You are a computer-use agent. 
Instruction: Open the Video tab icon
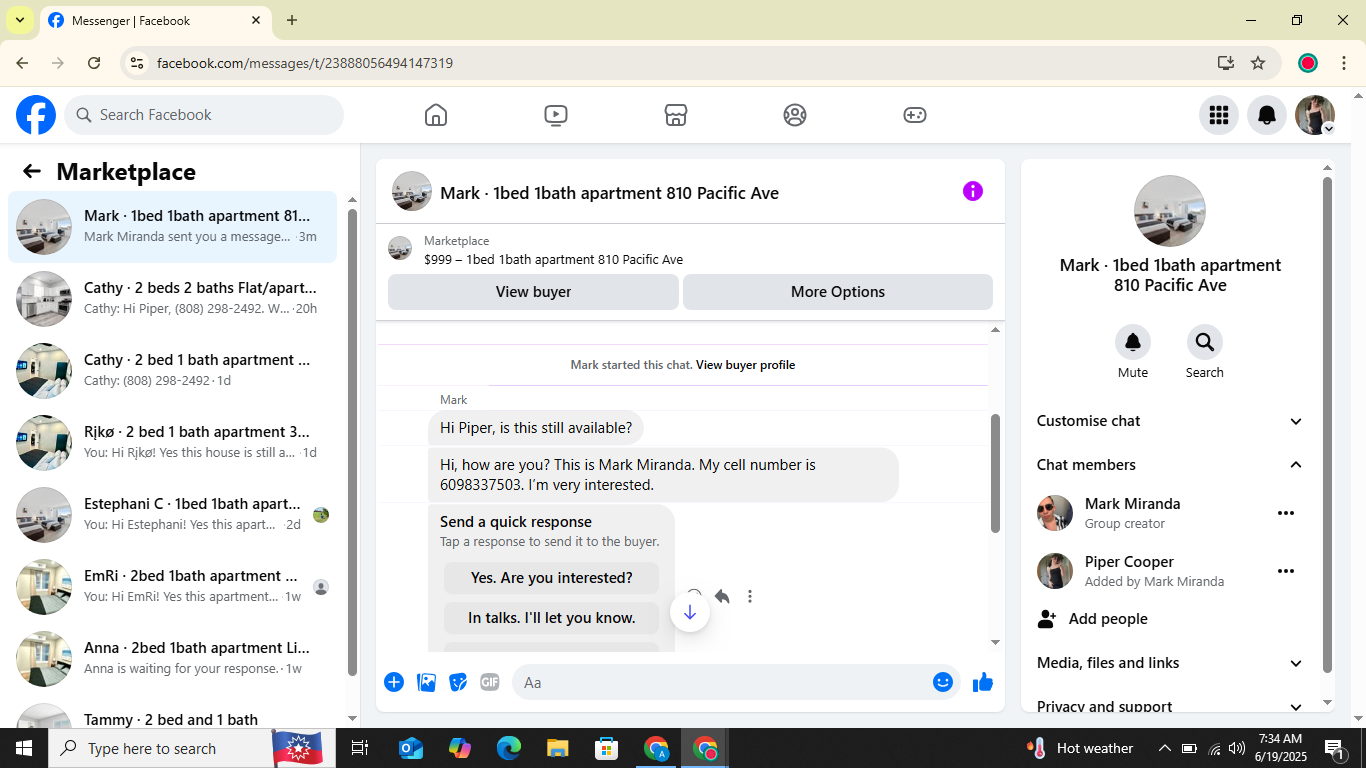click(x=556, y=115)
